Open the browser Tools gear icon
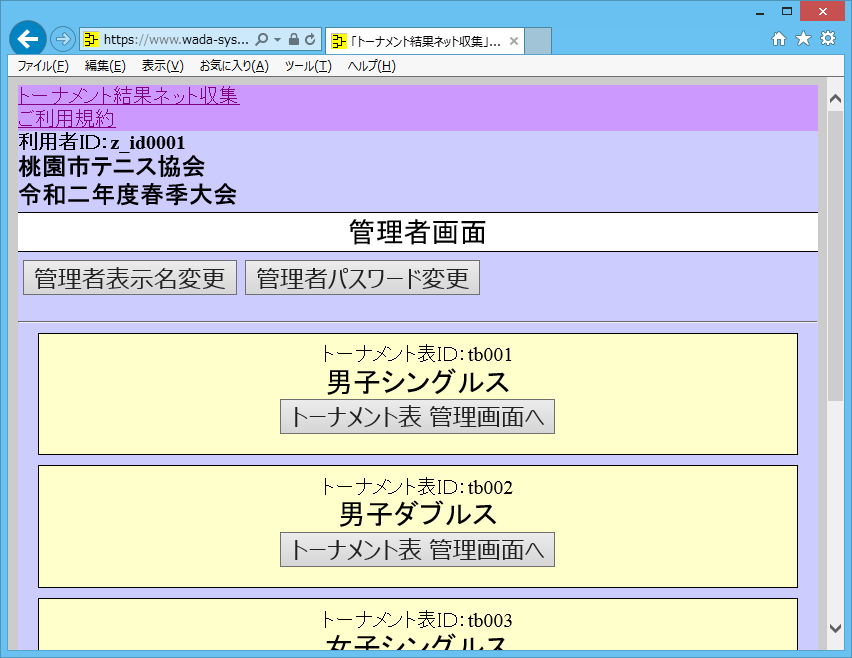 [827, 39]
